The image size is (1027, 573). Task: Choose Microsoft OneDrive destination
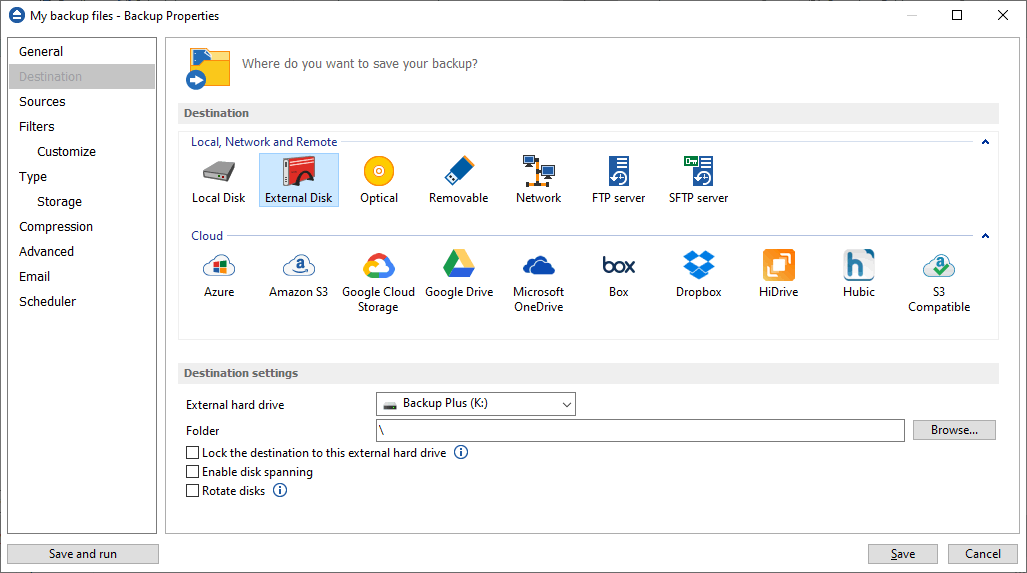(x=538, y=282)
